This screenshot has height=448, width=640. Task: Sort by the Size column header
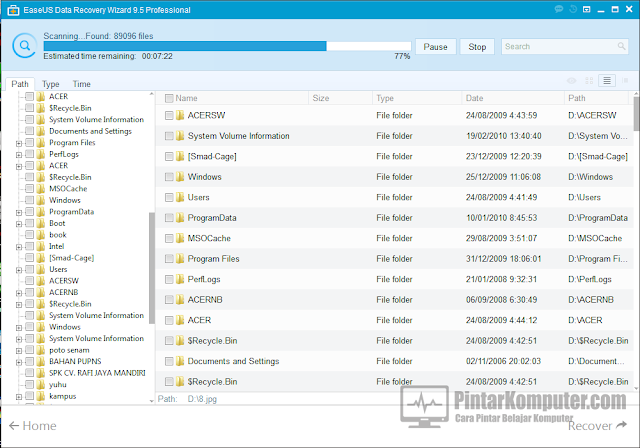coord(340,98)
